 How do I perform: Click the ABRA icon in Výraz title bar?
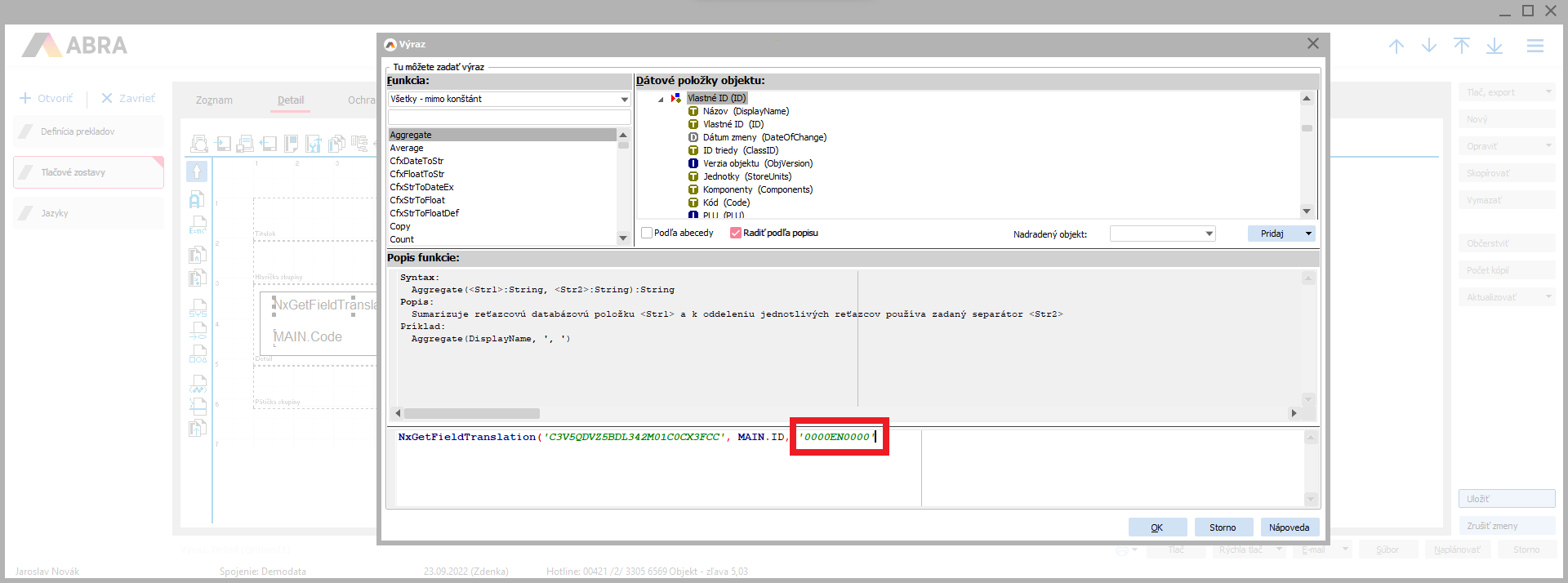click(x=390, y=44)
